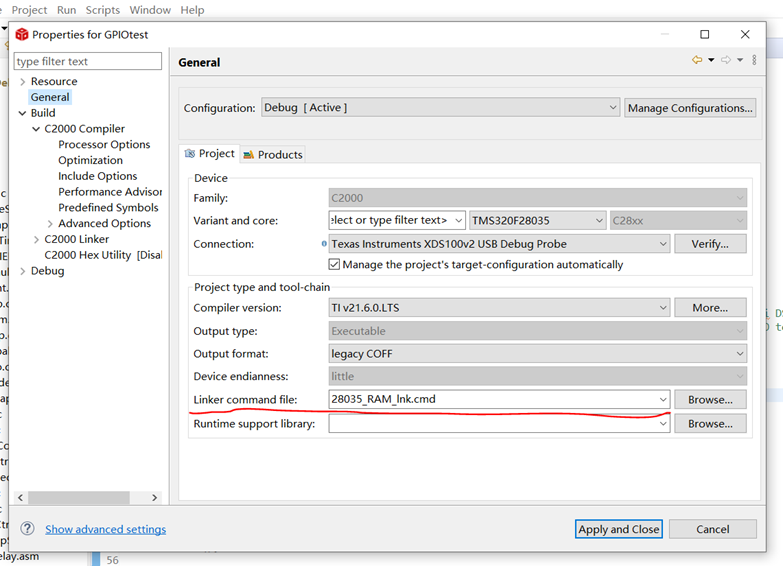Image resolution: width=783 pixels, height=566 pixels.
Task: Expand the Advanced Options node
Action: pyautogui.click(x=50, y=224)
